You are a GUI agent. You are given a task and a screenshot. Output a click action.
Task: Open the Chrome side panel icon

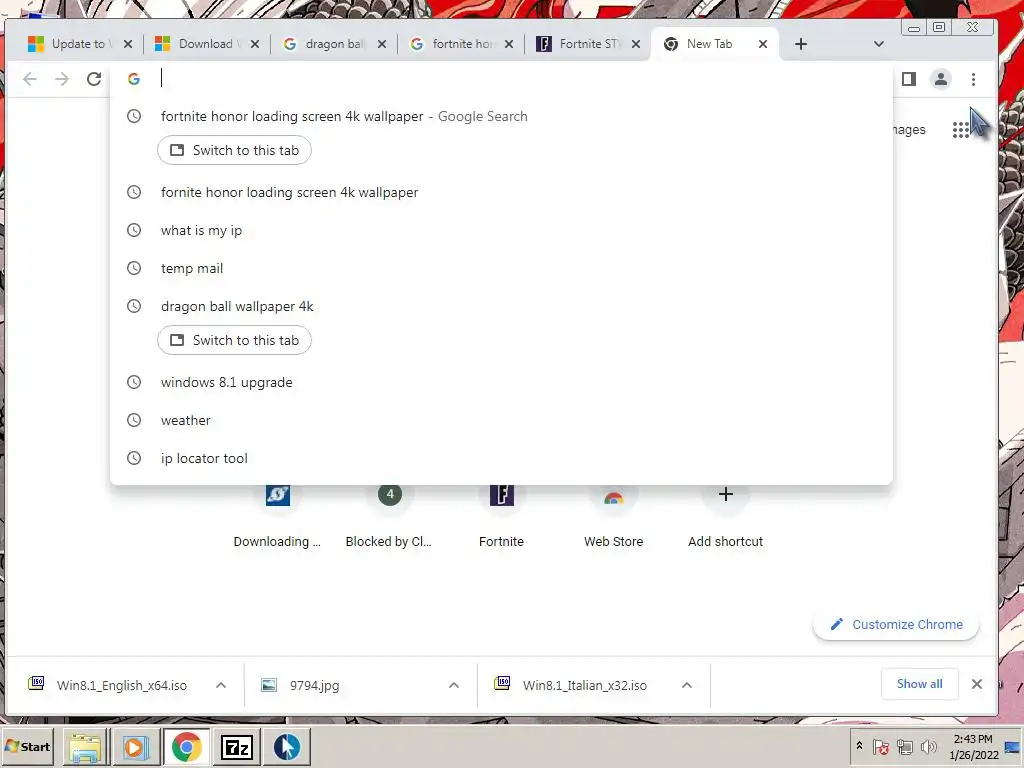click(909, 79)
